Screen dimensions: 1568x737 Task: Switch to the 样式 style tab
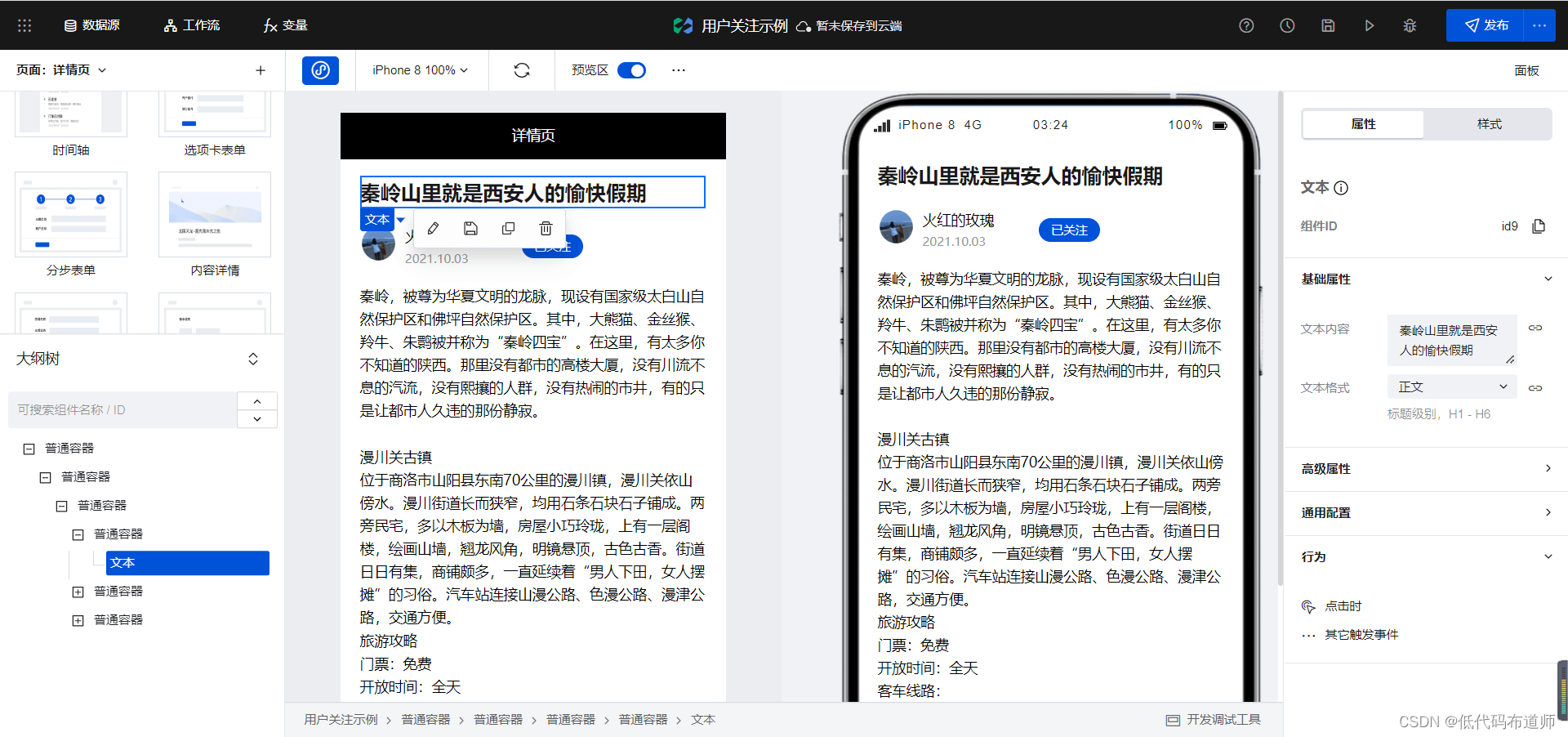(1489, 124)
